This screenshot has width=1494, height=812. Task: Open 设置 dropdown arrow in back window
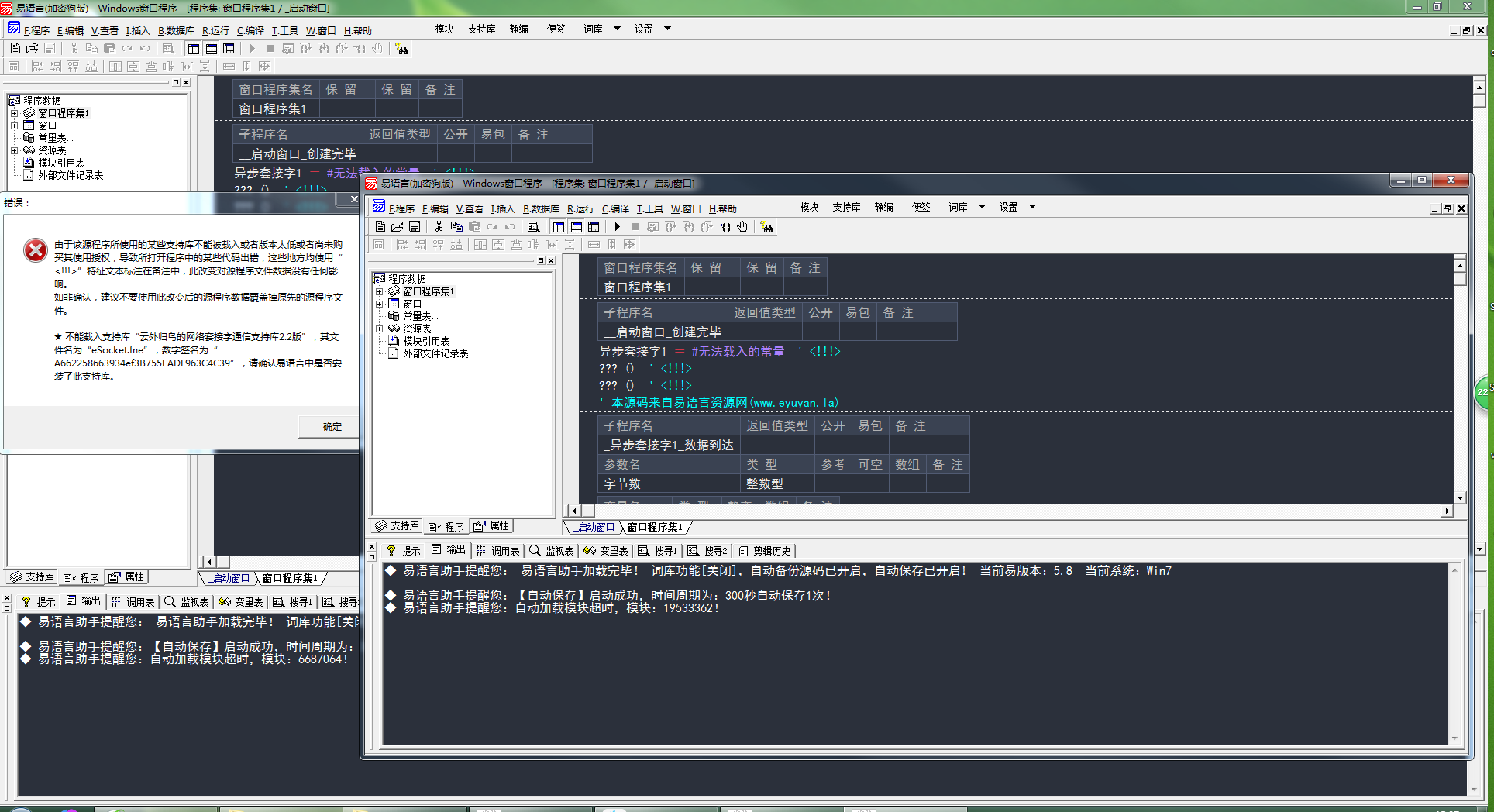coord(667,29)
